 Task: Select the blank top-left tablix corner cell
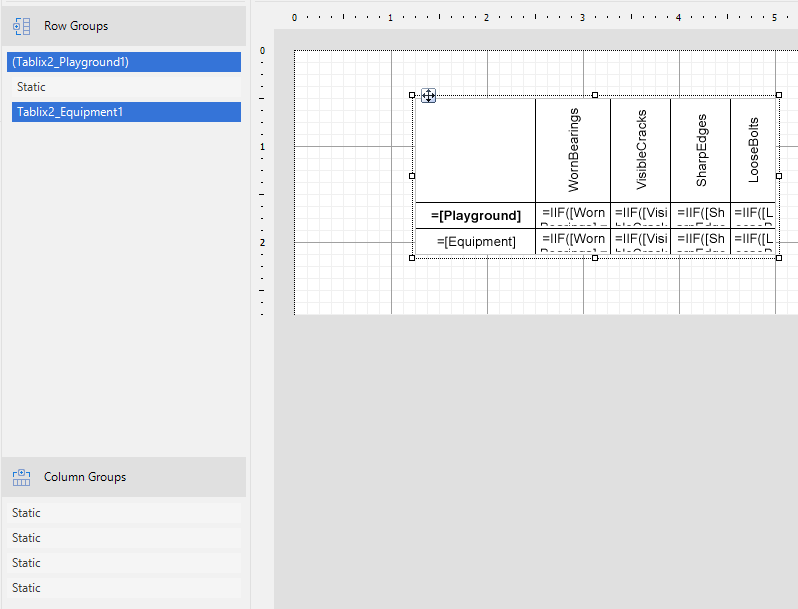(x=475, y=150)
